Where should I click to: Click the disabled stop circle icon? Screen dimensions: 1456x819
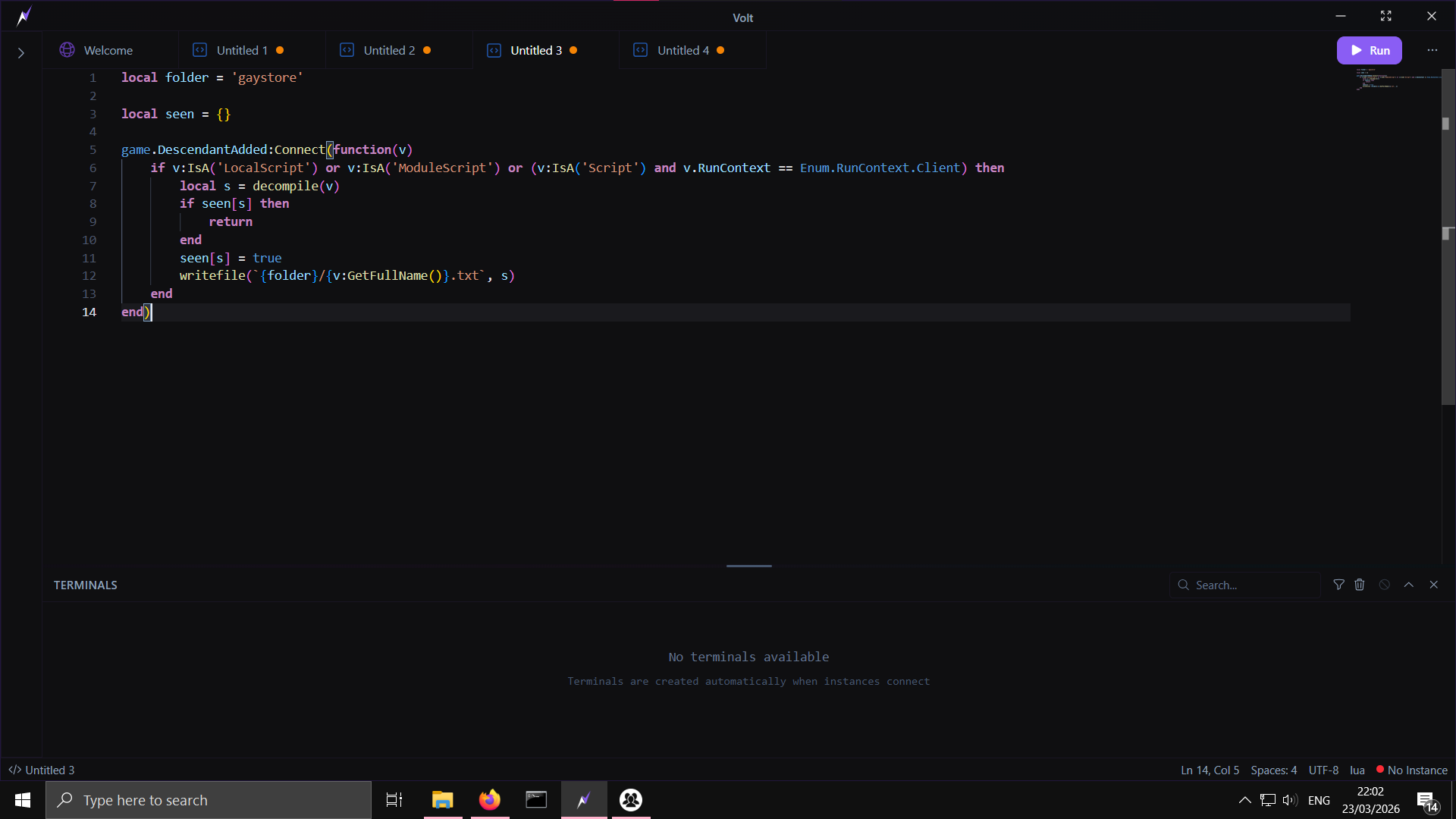(x=1385, y=585)
